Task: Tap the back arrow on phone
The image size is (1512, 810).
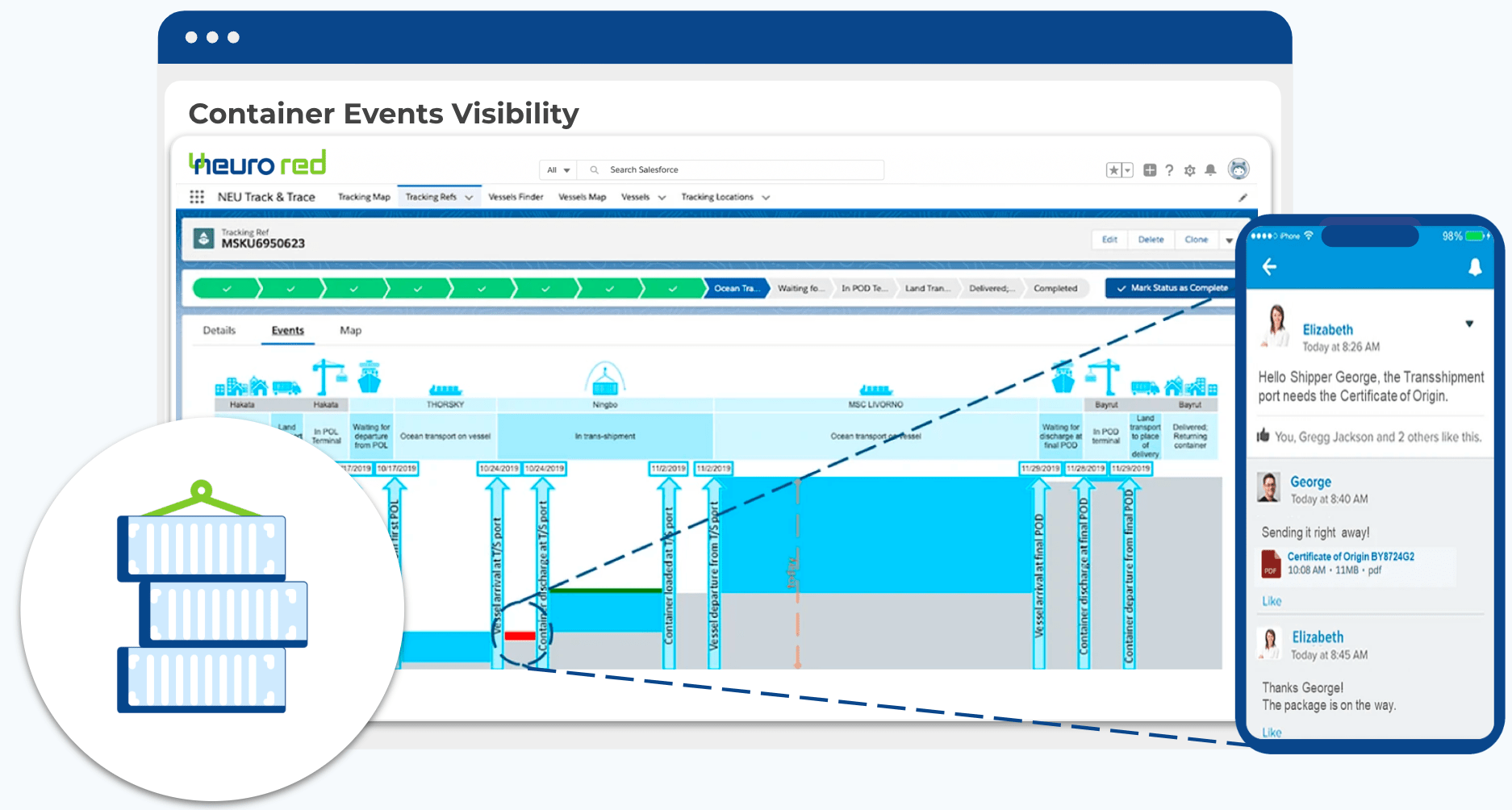Action: click(x=1269, y=267)
